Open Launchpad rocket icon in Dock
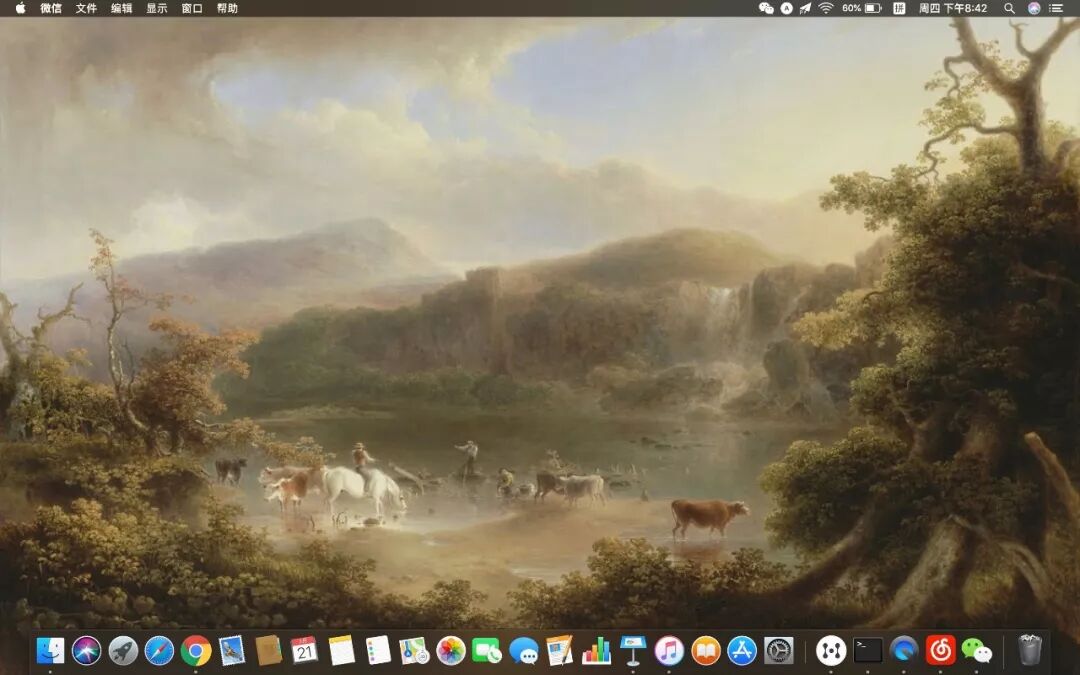The height and width of the screenshot is (675, 1080). (x=123, y=651)
